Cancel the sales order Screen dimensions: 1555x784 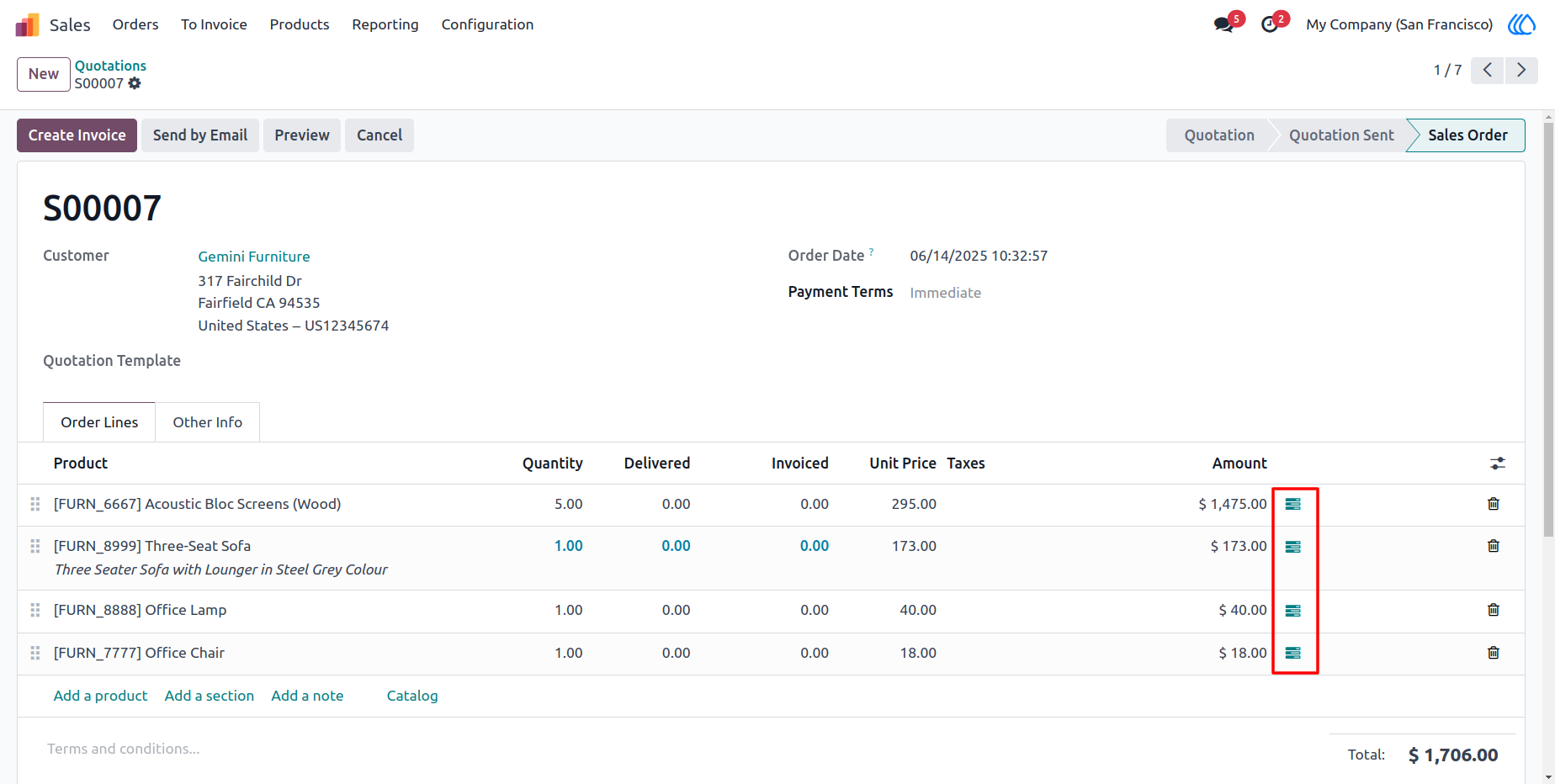click(379, 135)
